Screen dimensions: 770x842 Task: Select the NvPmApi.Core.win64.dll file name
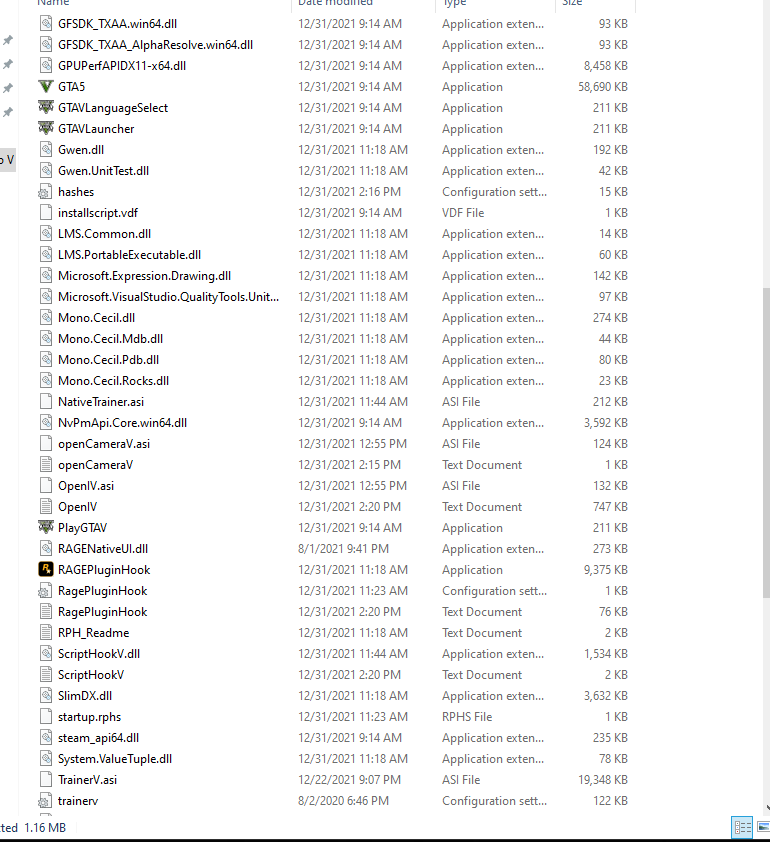tap(122, 423)
